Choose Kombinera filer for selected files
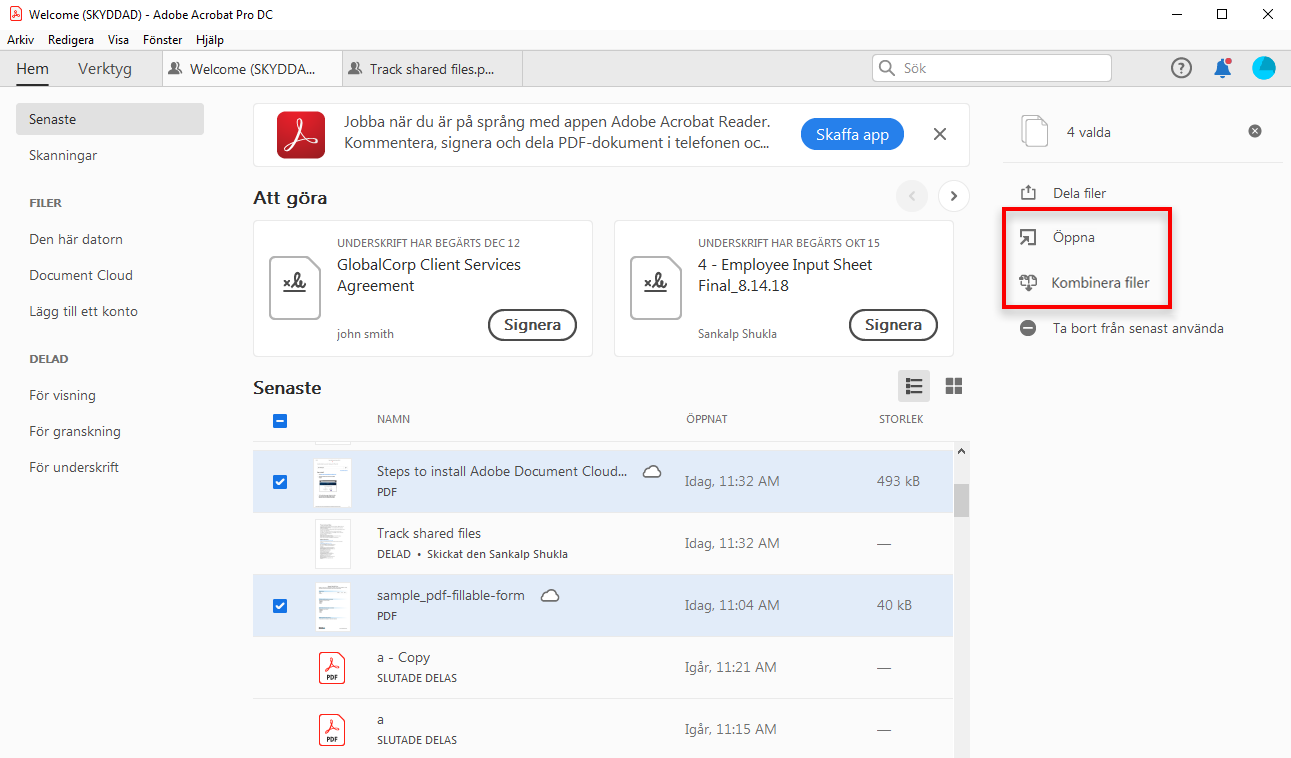This screenshot has height=758, width=1291. 1100,283
